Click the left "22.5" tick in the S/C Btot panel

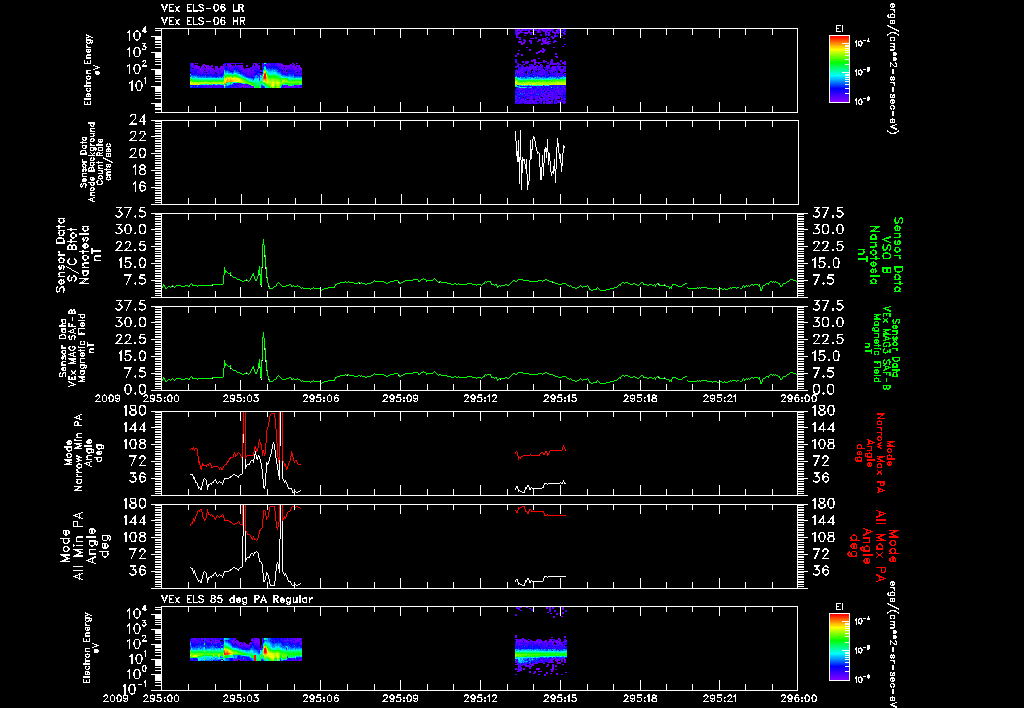tap(129, 246)
